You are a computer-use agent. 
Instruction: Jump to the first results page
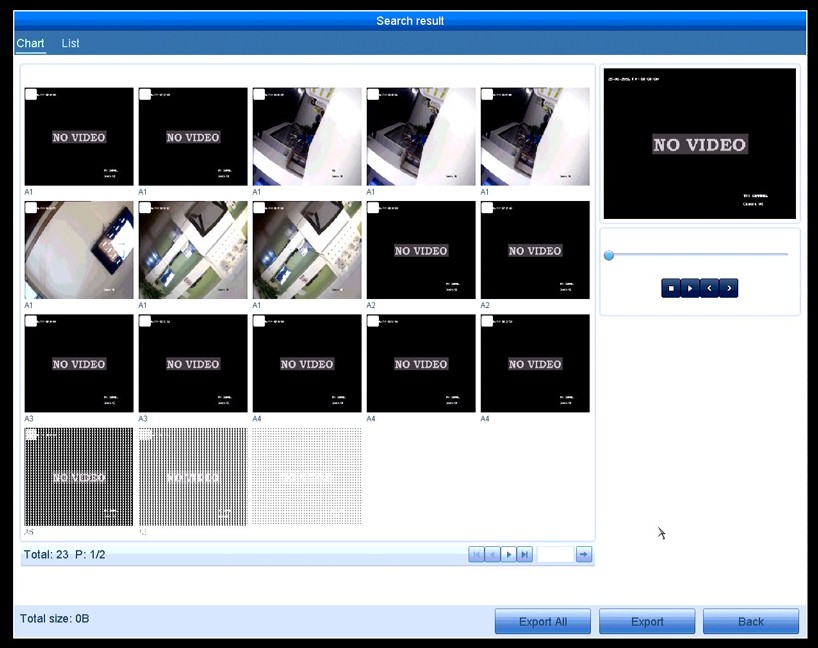(x=477, y=554)
